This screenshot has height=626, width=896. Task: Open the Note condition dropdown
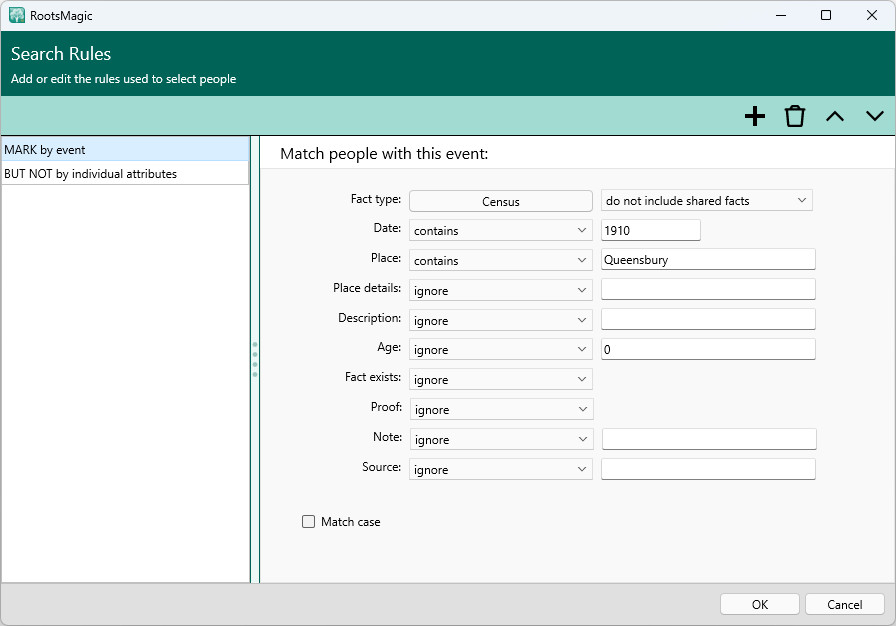pyautogui.click(x=501, y=439)
